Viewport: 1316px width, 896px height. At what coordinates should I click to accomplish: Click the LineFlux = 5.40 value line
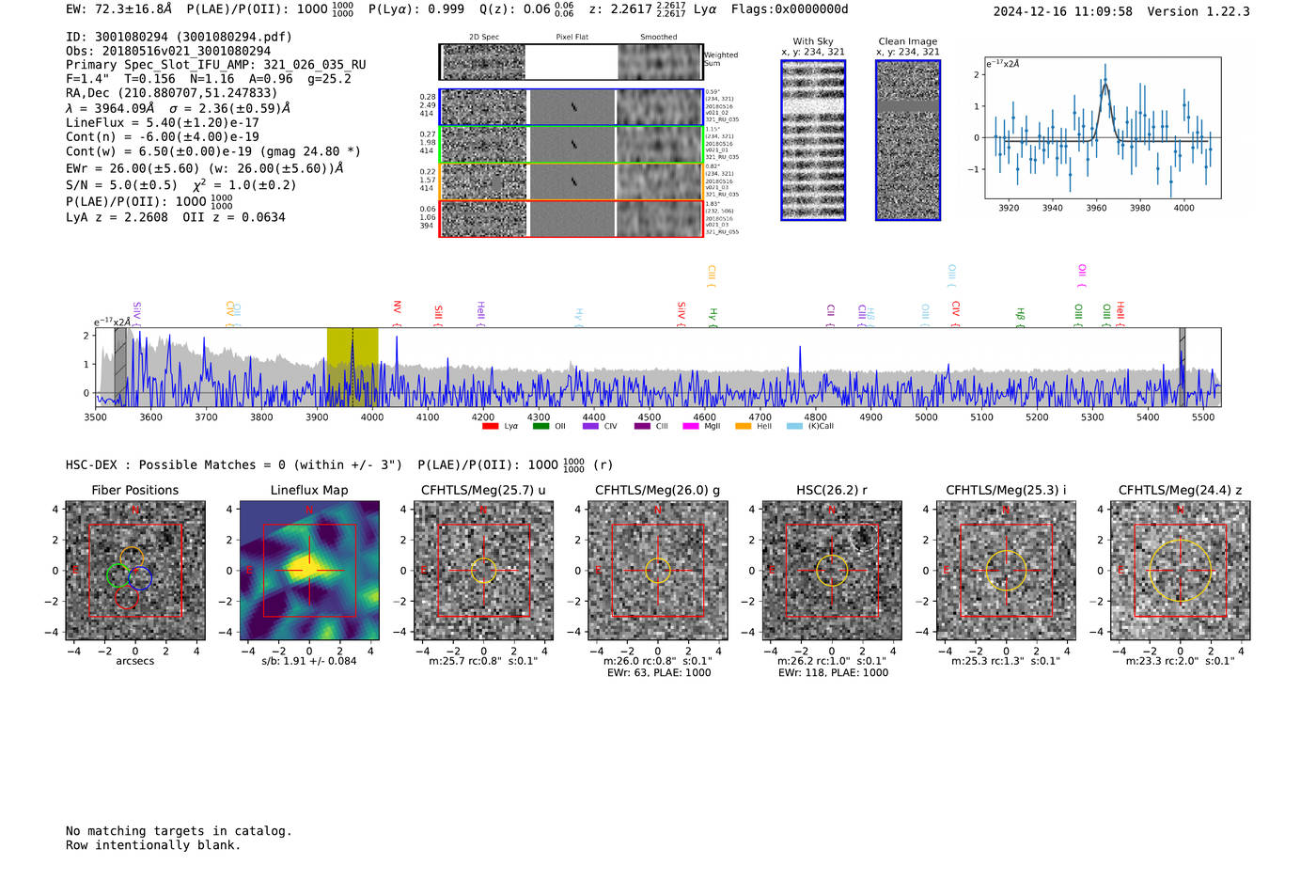coord(163,122)
